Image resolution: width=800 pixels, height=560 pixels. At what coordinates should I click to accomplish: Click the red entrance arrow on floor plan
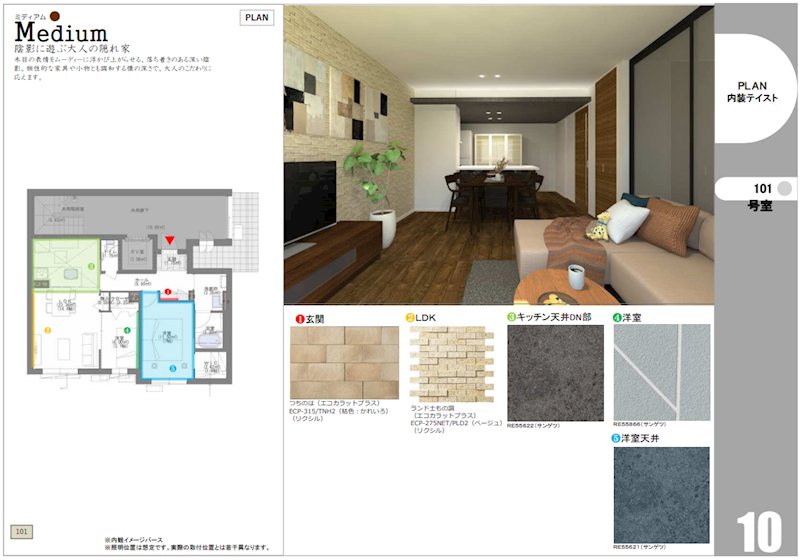click(171, 240)
